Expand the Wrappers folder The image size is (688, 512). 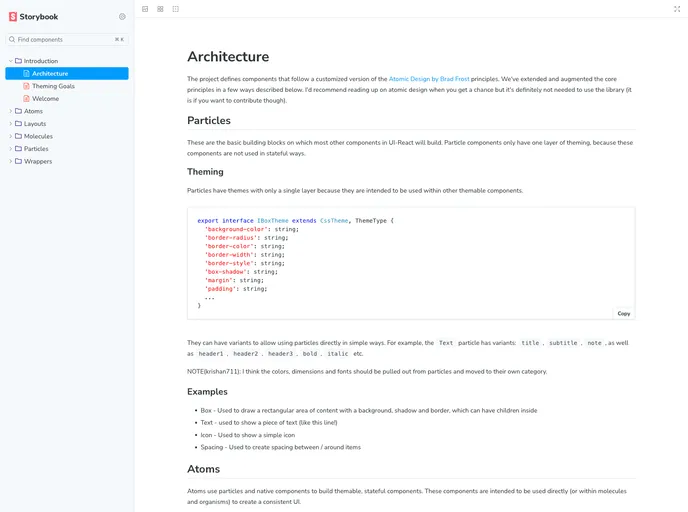click(11, 161)
